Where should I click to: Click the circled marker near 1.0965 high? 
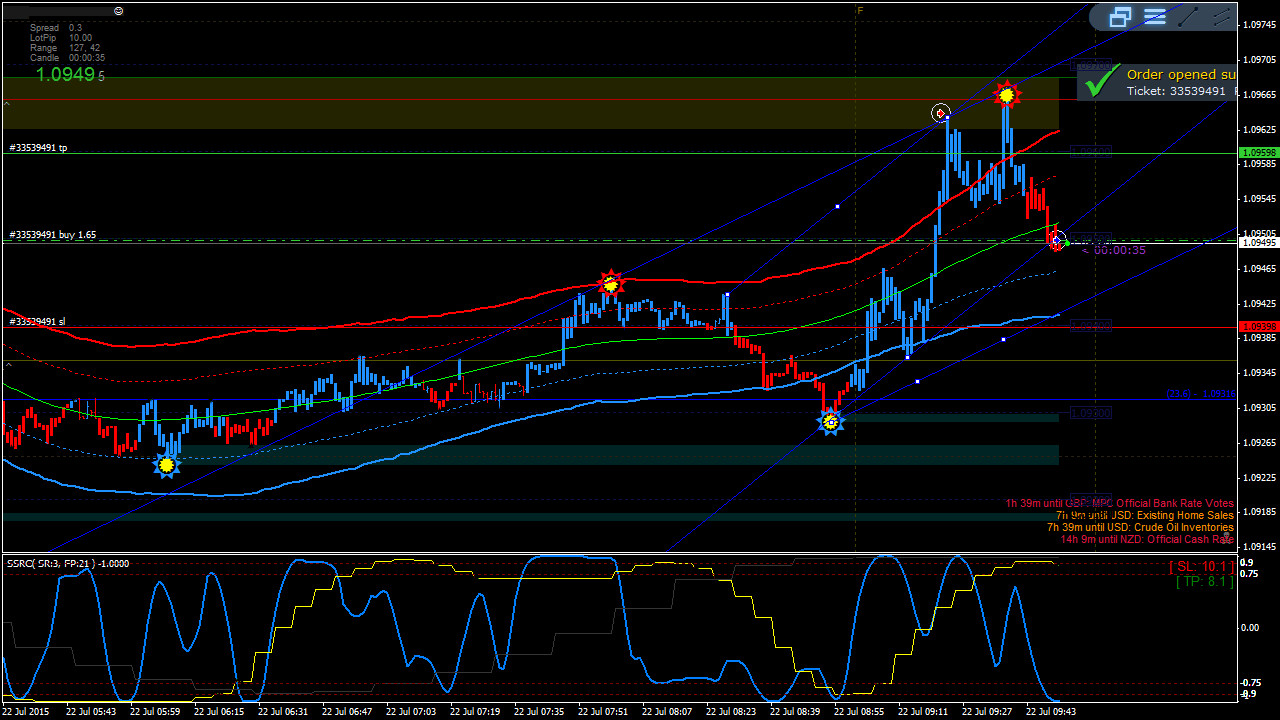click(940, 113)
